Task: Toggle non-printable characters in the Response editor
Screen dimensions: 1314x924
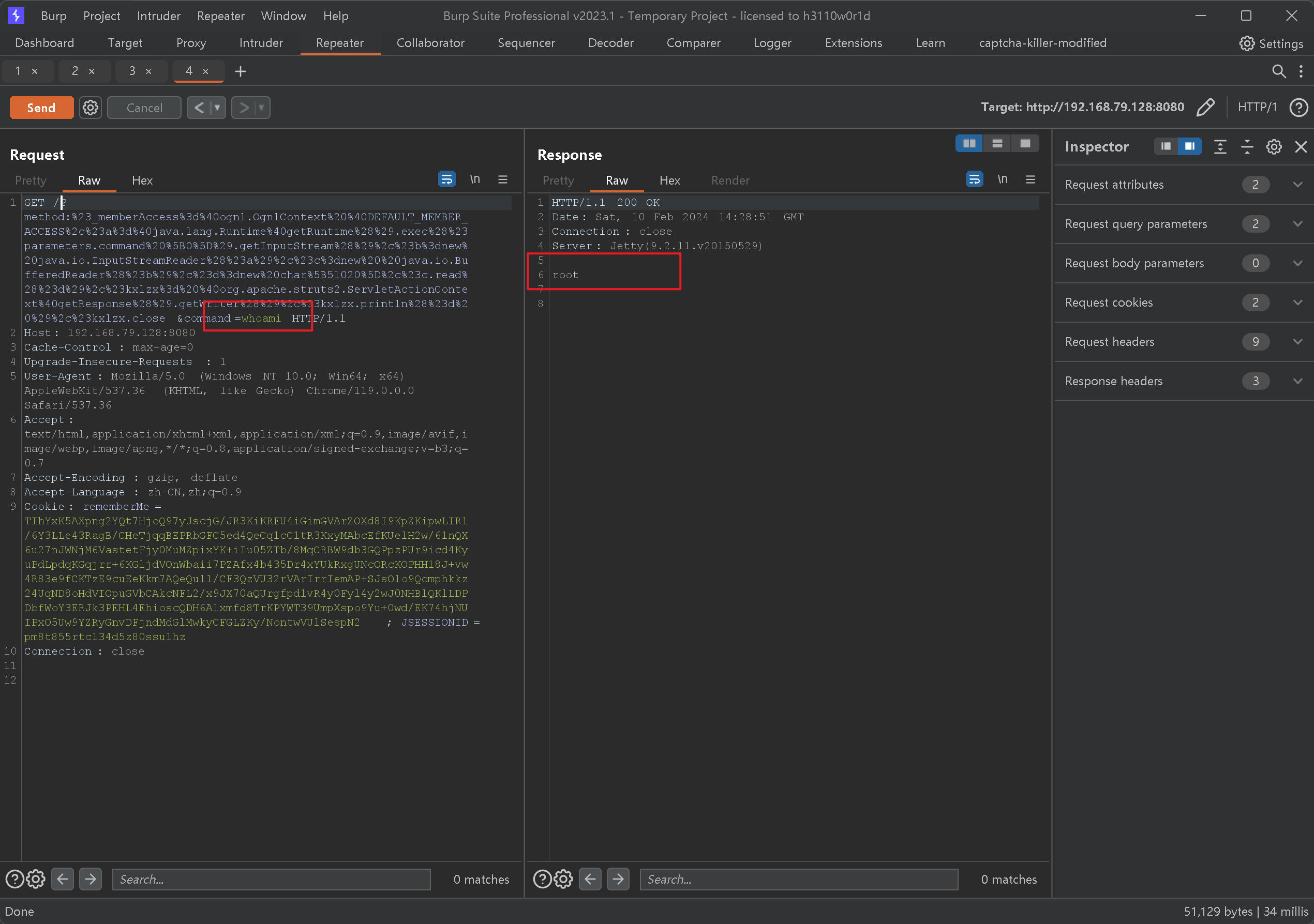Action: coord(1002,179)
